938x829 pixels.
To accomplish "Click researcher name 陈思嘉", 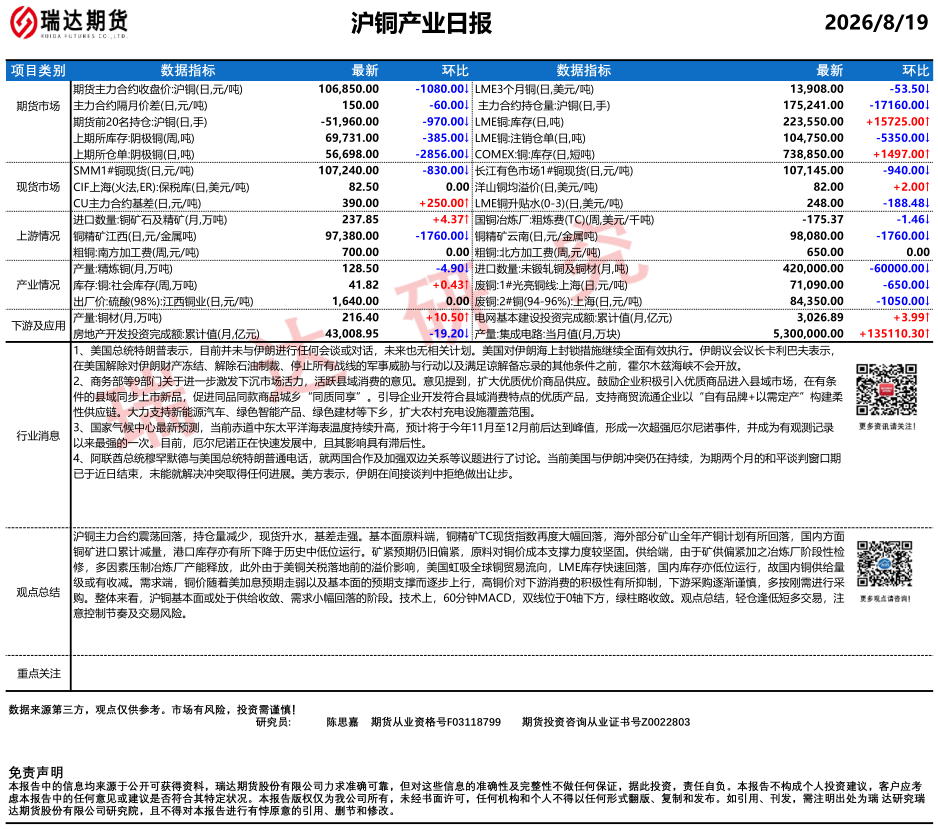I will (342, 723).
